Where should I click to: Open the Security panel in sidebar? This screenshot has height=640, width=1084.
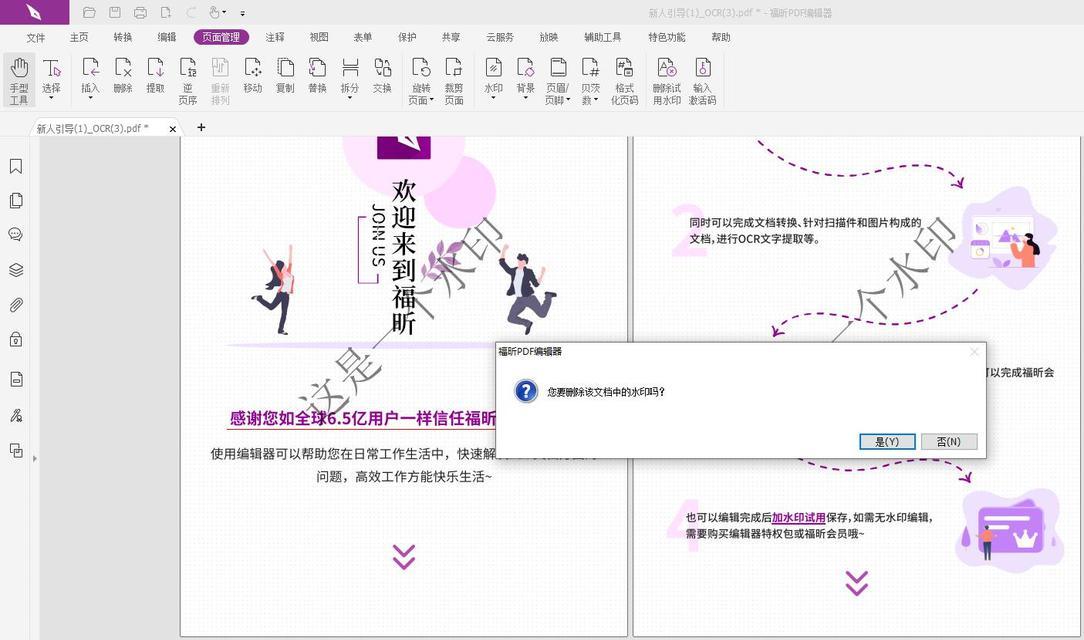pos(16,339)
